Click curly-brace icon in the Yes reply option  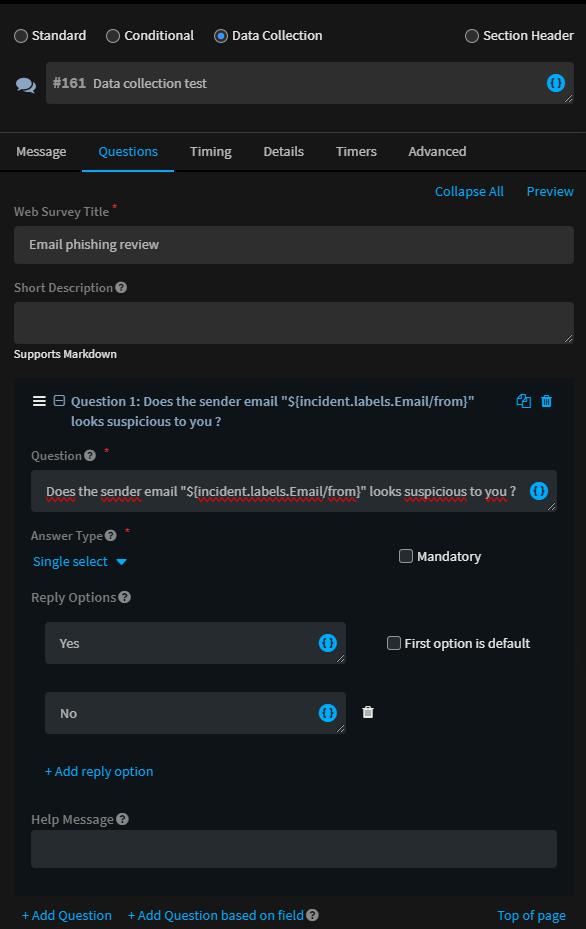(x=328, y=643)
